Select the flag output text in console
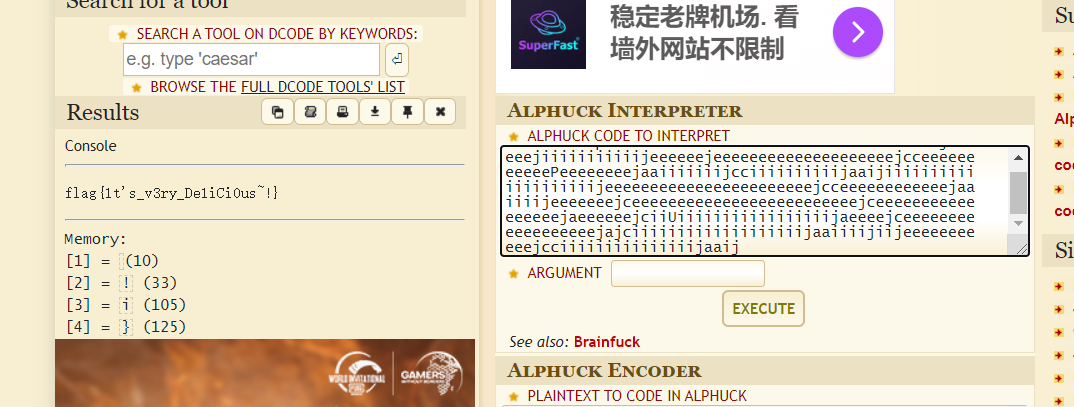This screenshot has height=407, width=1074. [x=172, y=193]
